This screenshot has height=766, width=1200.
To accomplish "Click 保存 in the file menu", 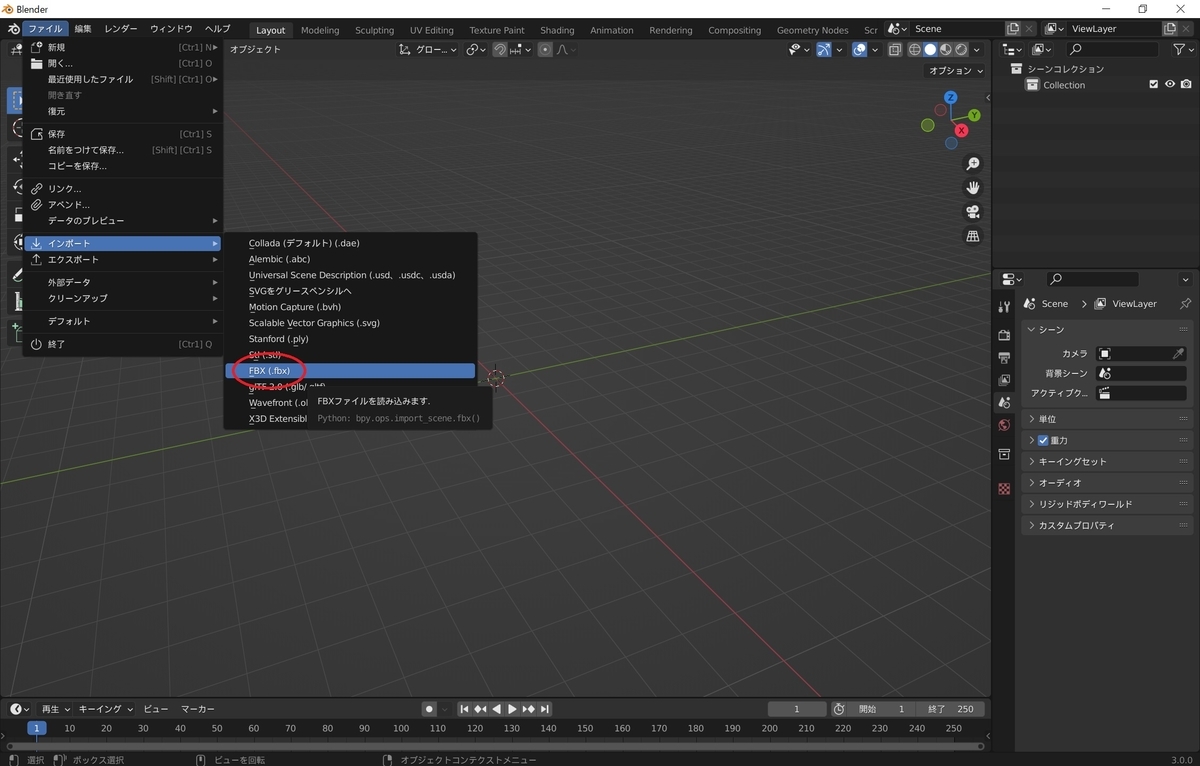I will point(123,134).
